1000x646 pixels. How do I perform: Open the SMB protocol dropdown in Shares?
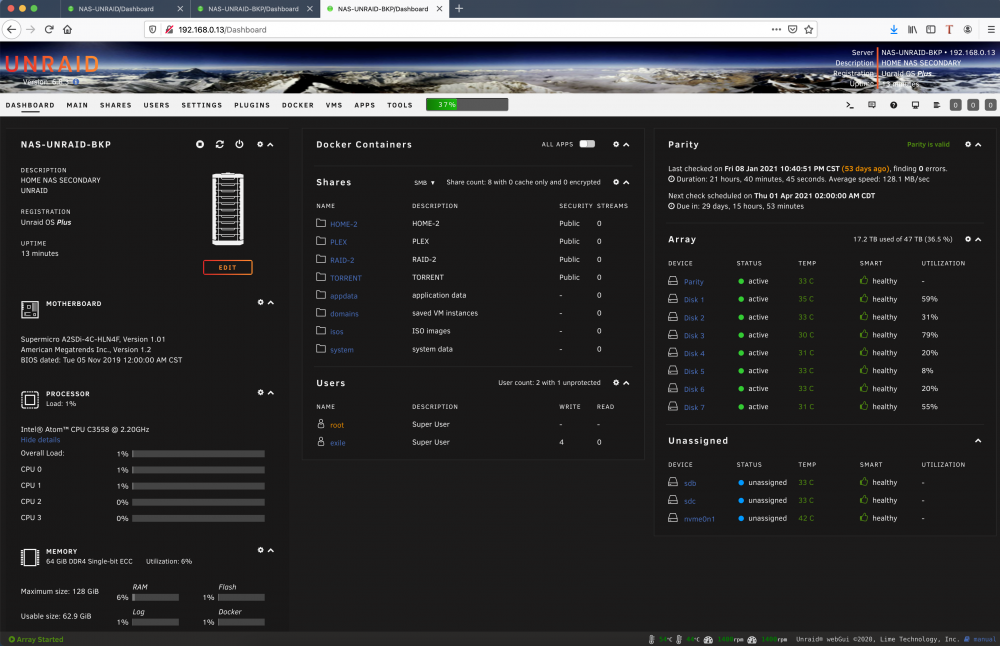tap(424, 182)
